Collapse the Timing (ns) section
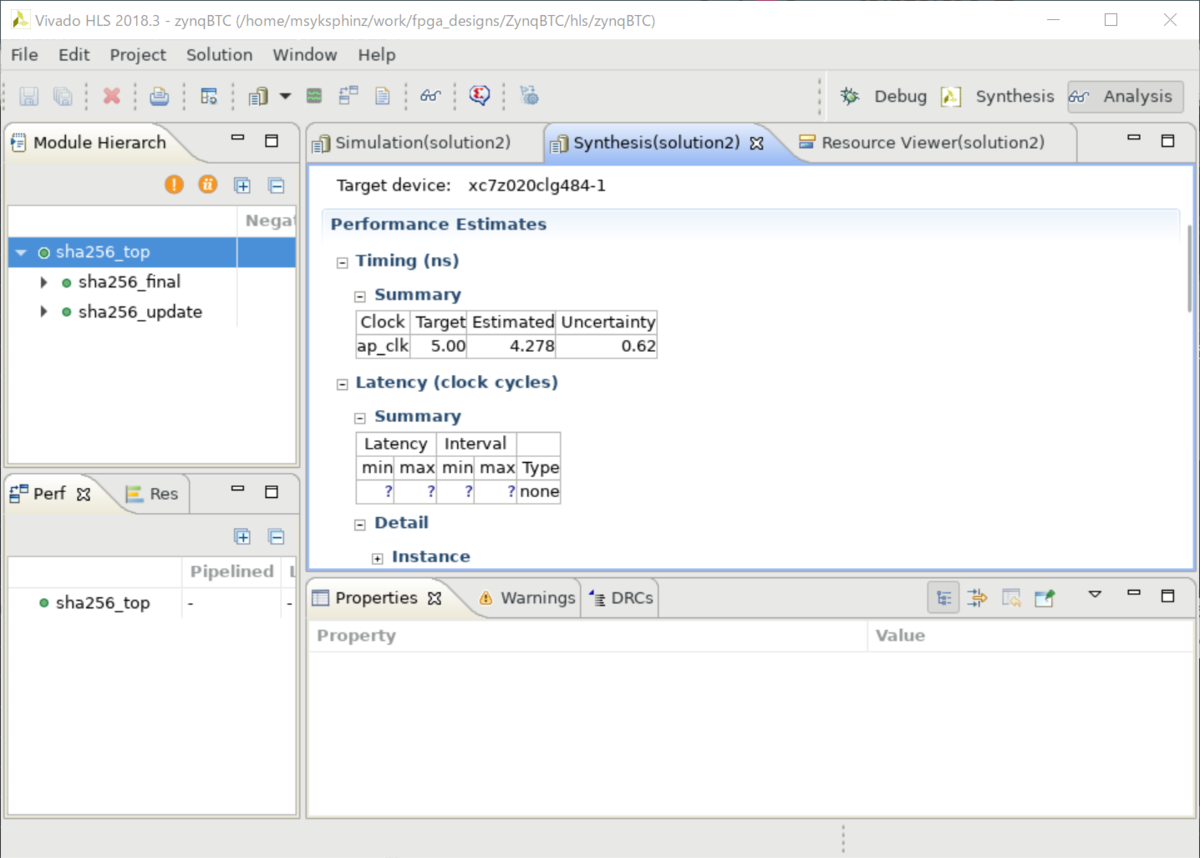 coord(342,262)
